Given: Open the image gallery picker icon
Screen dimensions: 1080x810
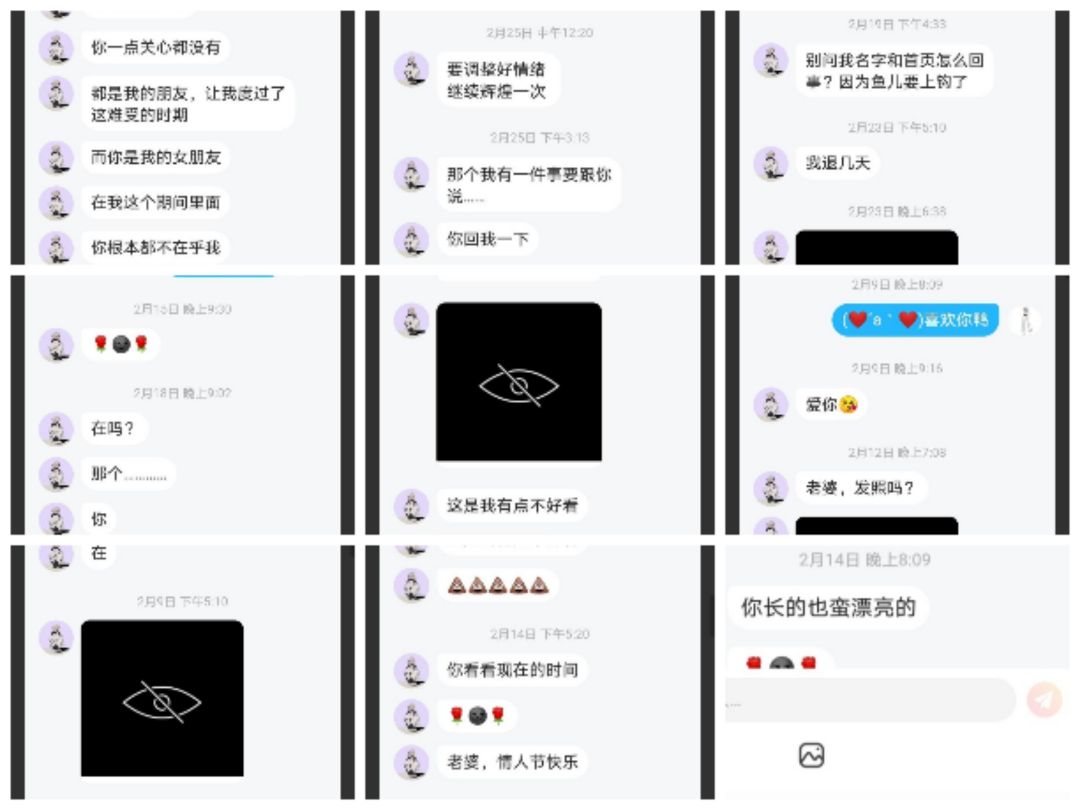Looking at the screenshot, I should tap(811, 756).
